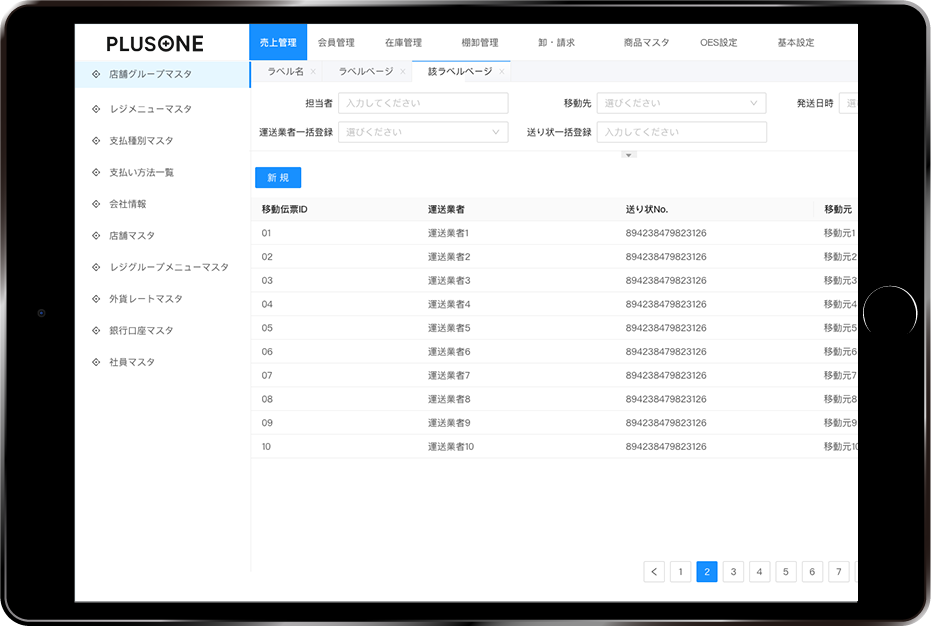The height and width of the screenshot is (626, 931).
Task: Focus the 送り状一括登録 text field
Action: [681, 132]
